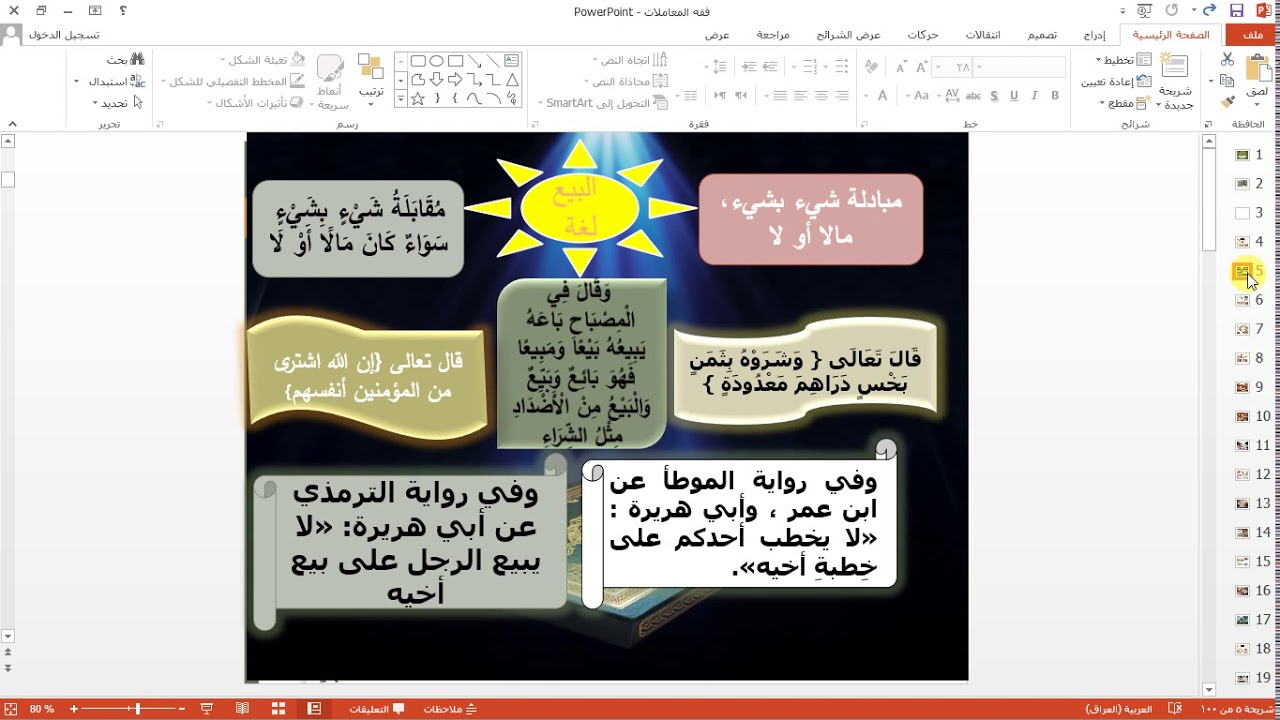Switch to the Slide Show (عرض الشرائح) tab
The image size is (1280, 720).
(x=849, y=35)
